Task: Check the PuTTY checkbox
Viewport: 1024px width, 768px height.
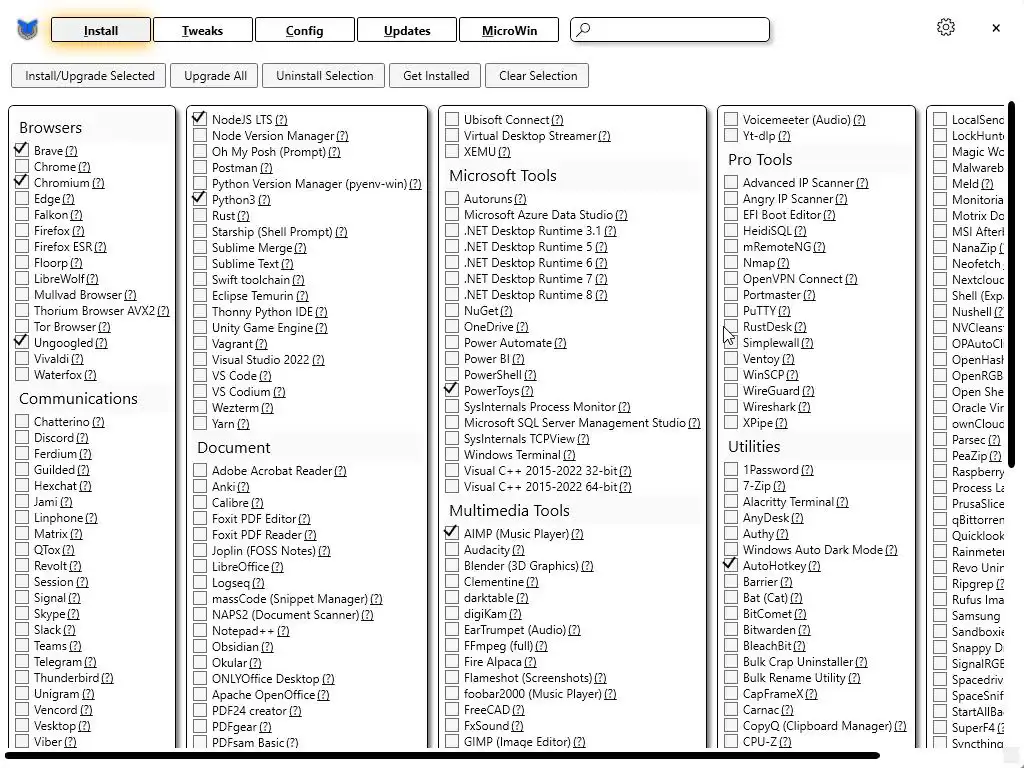Action: [x=731, y=311]
